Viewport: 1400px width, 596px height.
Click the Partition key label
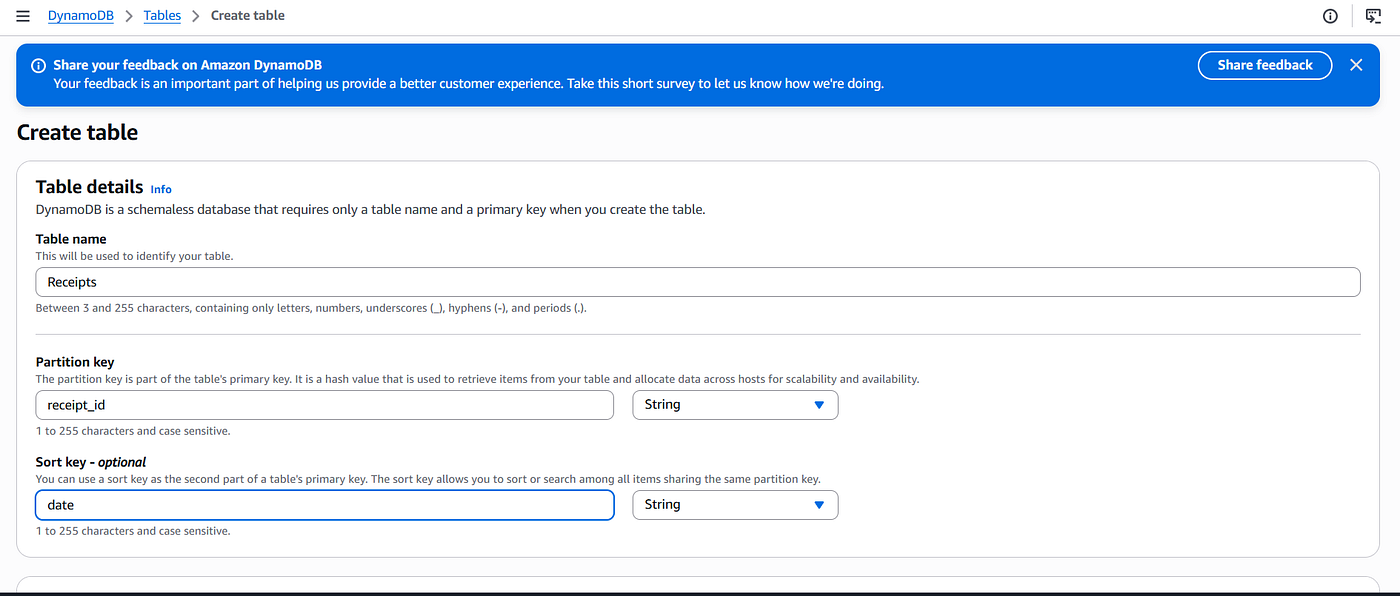tap(75, 362)
